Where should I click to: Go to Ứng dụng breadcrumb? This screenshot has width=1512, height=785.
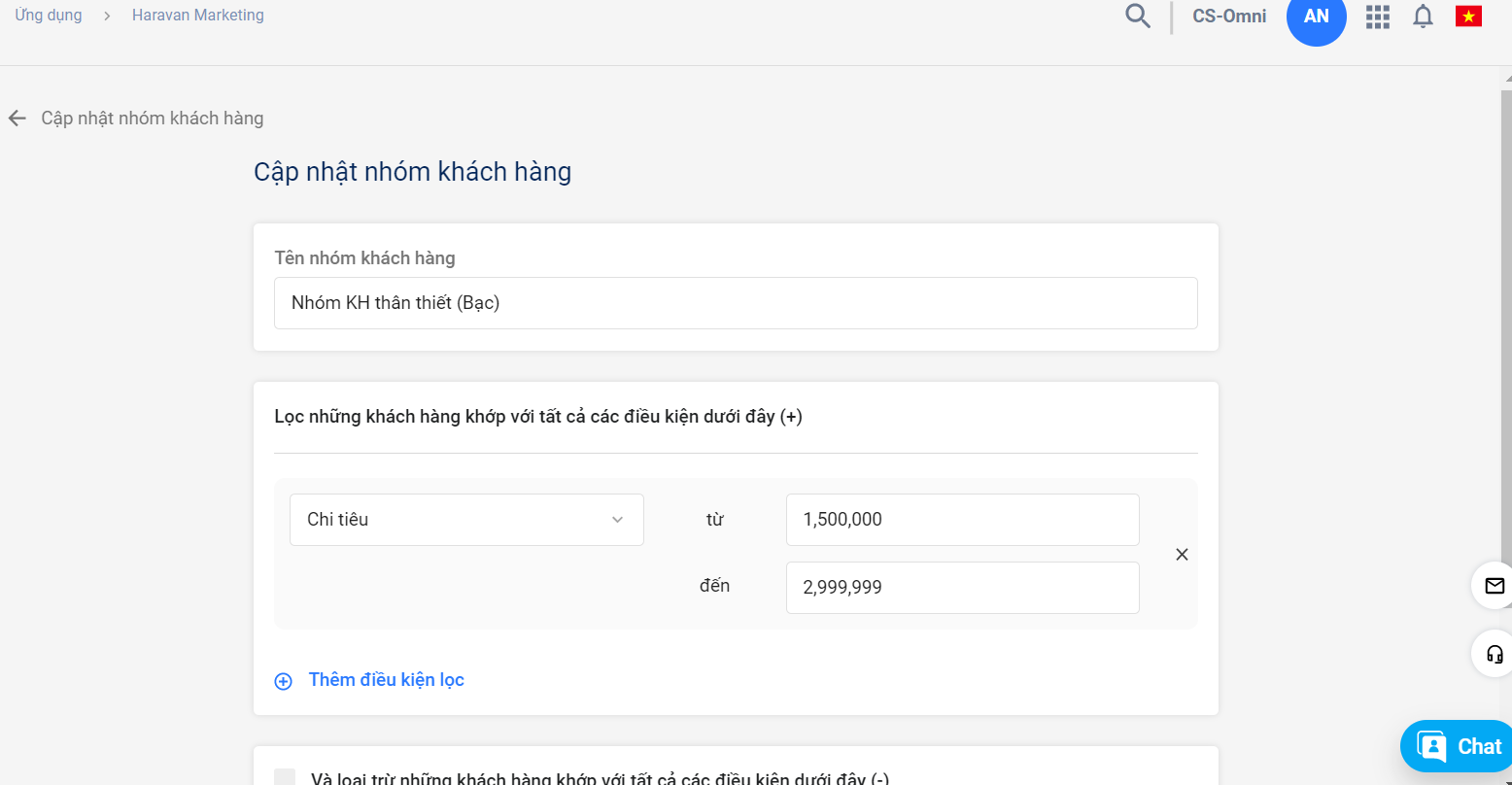coord(49,16)
